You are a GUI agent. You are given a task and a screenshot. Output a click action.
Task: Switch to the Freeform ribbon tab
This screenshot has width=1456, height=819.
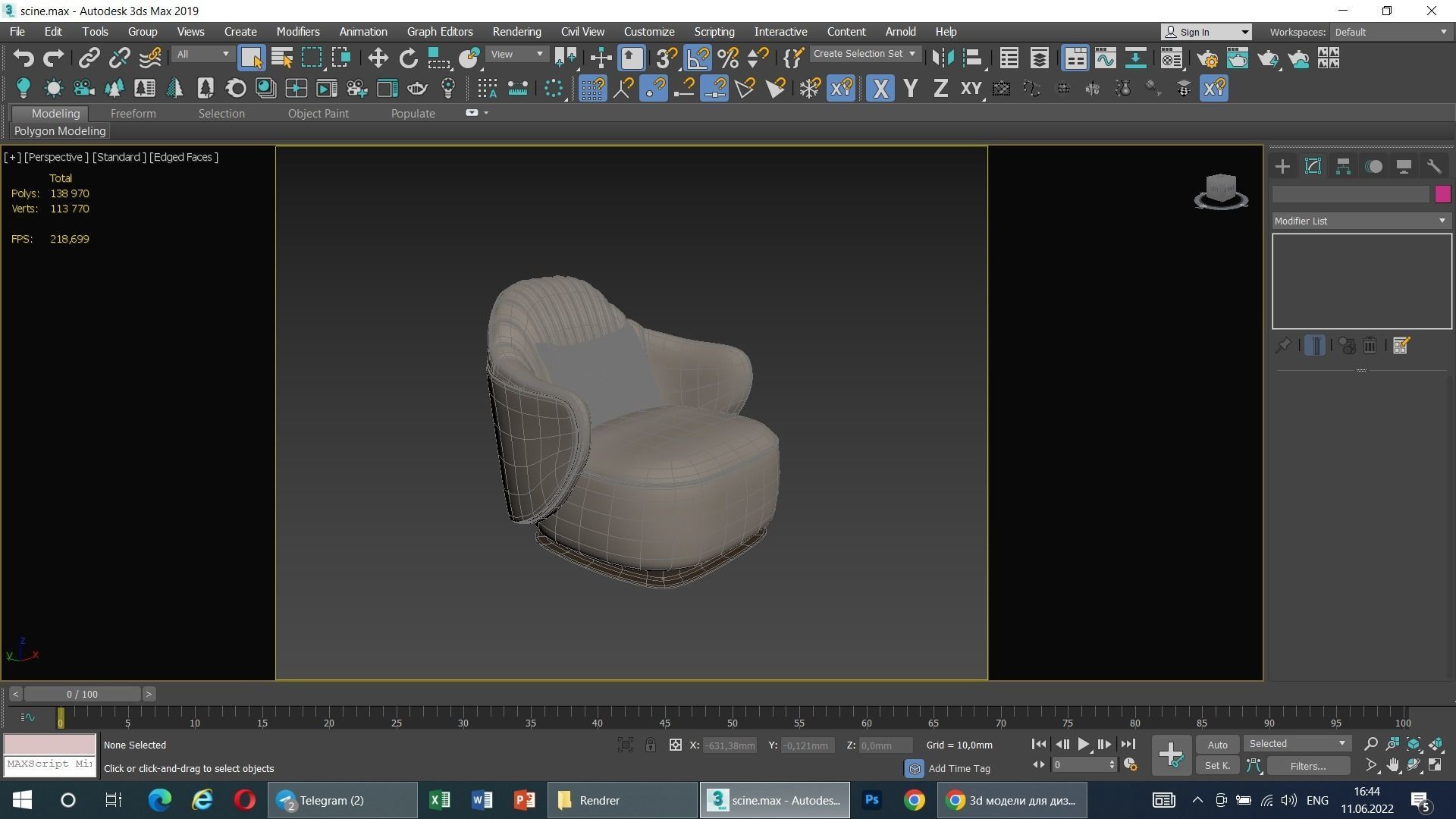(x=133, y=114)
